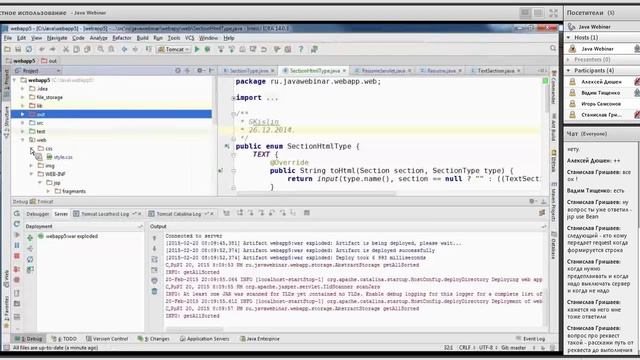Toggle the soft-wrap icon in Output gutter
Image resolution: width=640 pixels, height=360 pixels.
pos(154,259)
